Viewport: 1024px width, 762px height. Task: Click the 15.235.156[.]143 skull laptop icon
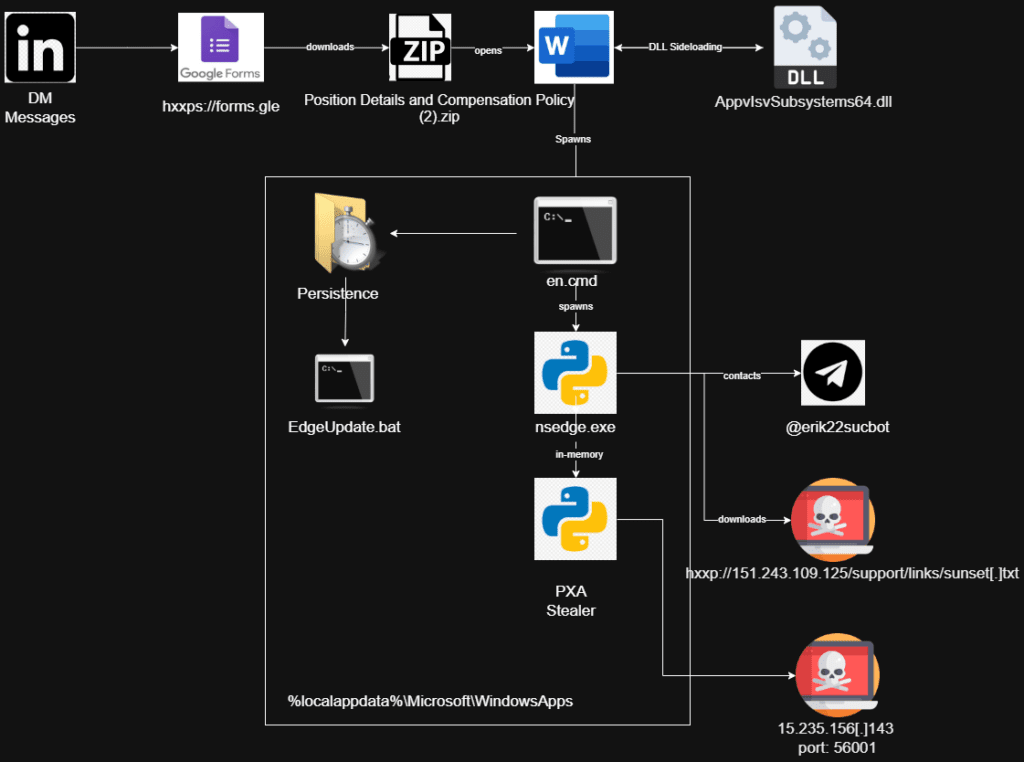pyautogui.click(x=836, y=674)
